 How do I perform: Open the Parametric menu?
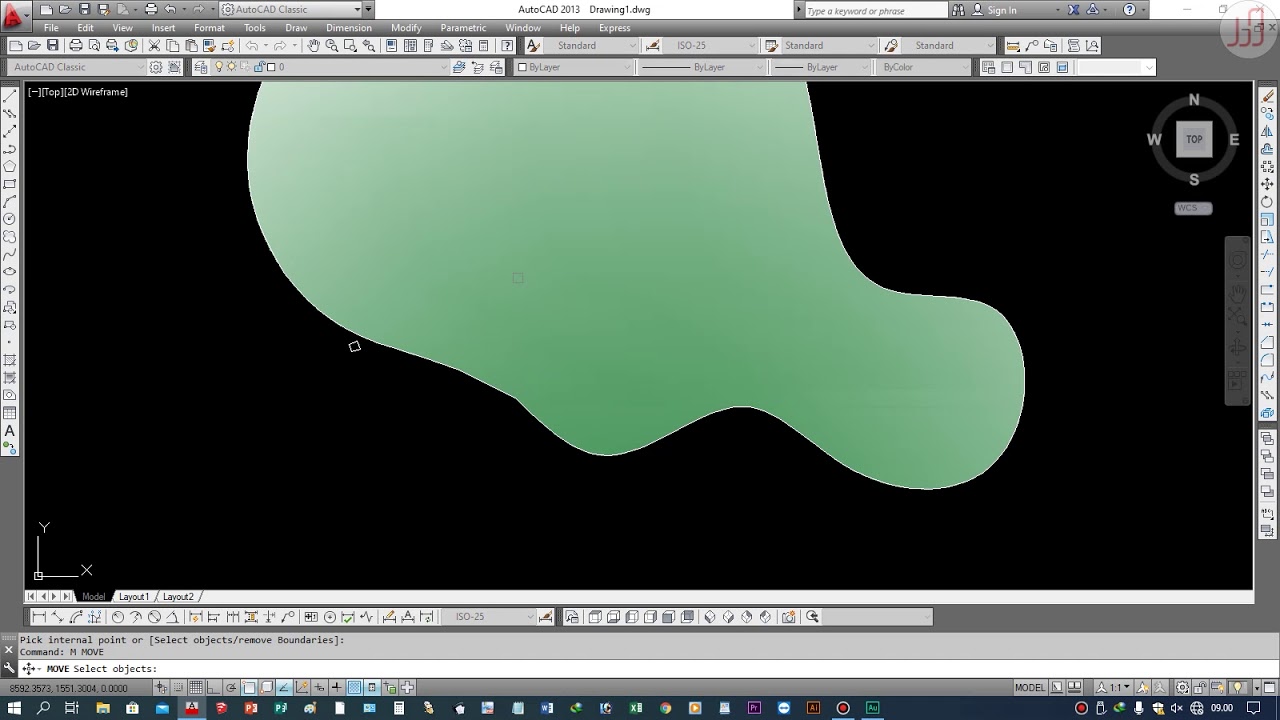tap(463, 28)
